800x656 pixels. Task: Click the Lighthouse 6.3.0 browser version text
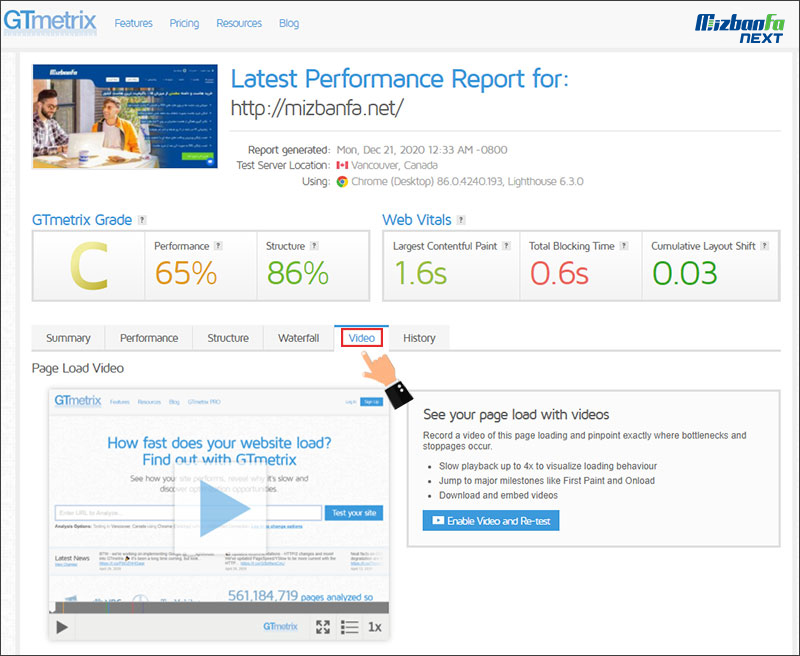[545, 182]
